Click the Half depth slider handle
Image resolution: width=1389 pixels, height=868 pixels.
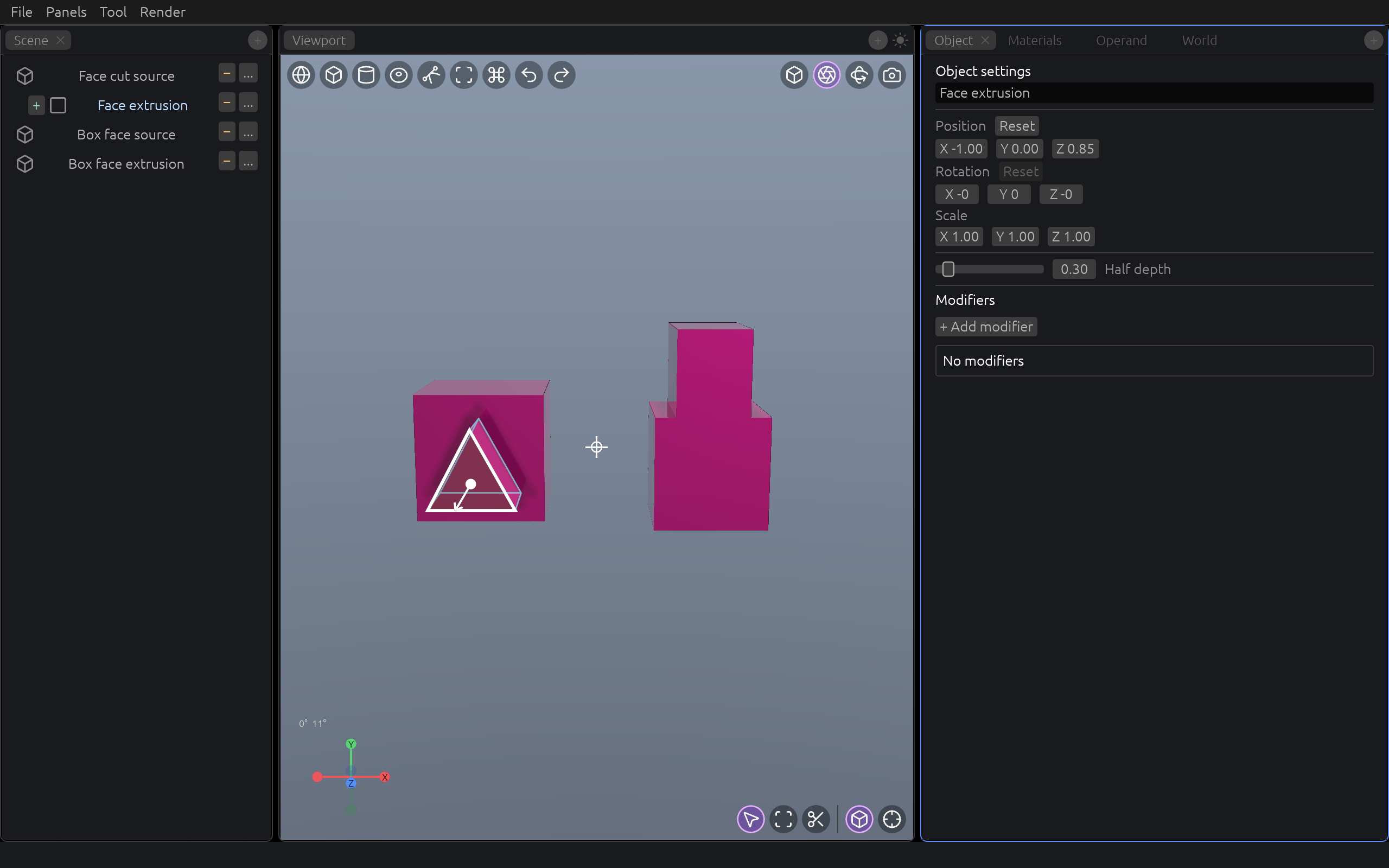(948, 269)
